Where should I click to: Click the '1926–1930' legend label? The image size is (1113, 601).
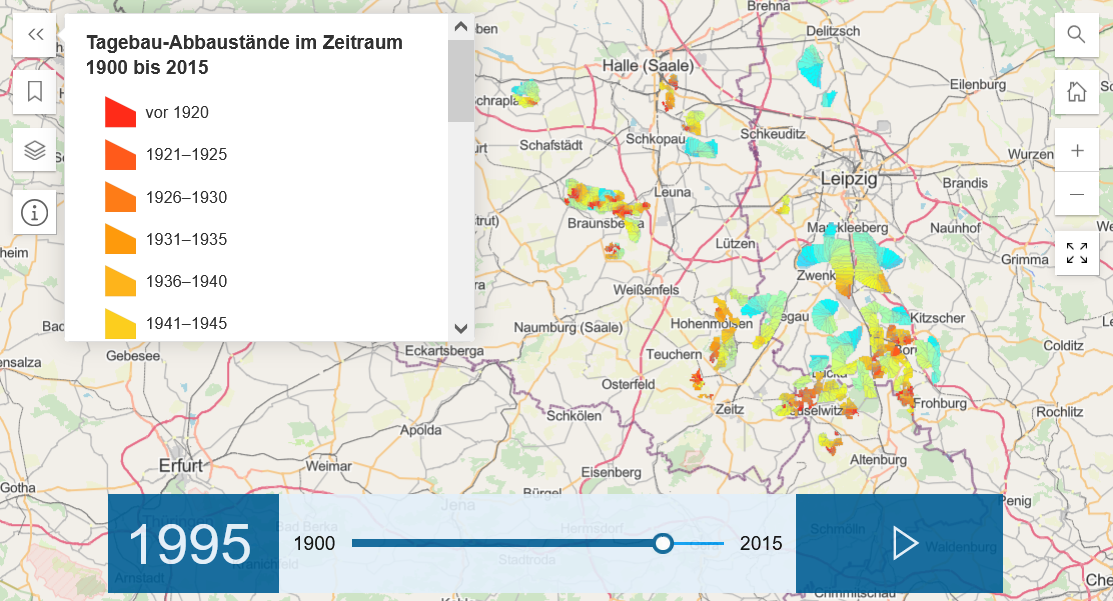tap(186, 197)
